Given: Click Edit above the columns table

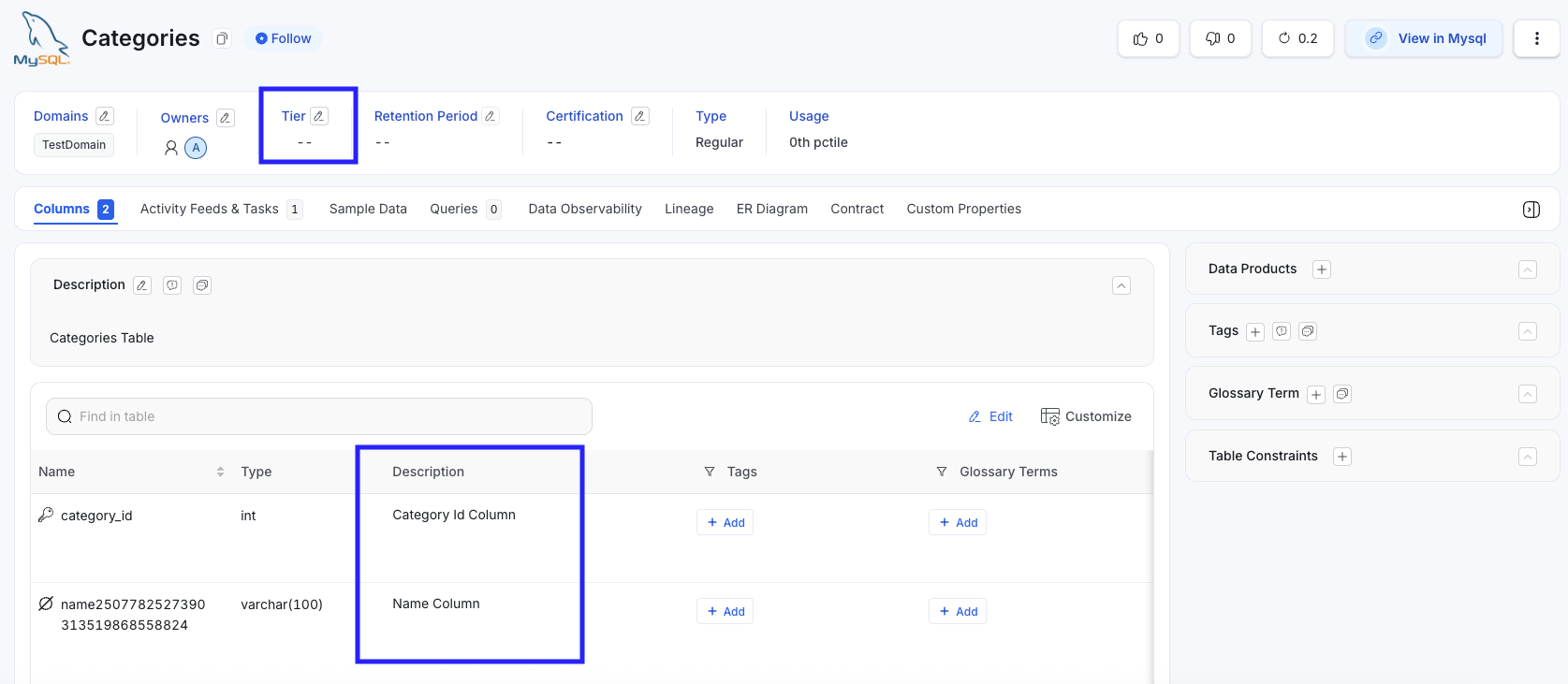Looking at the screenshot, I should (x=990, y=416).
